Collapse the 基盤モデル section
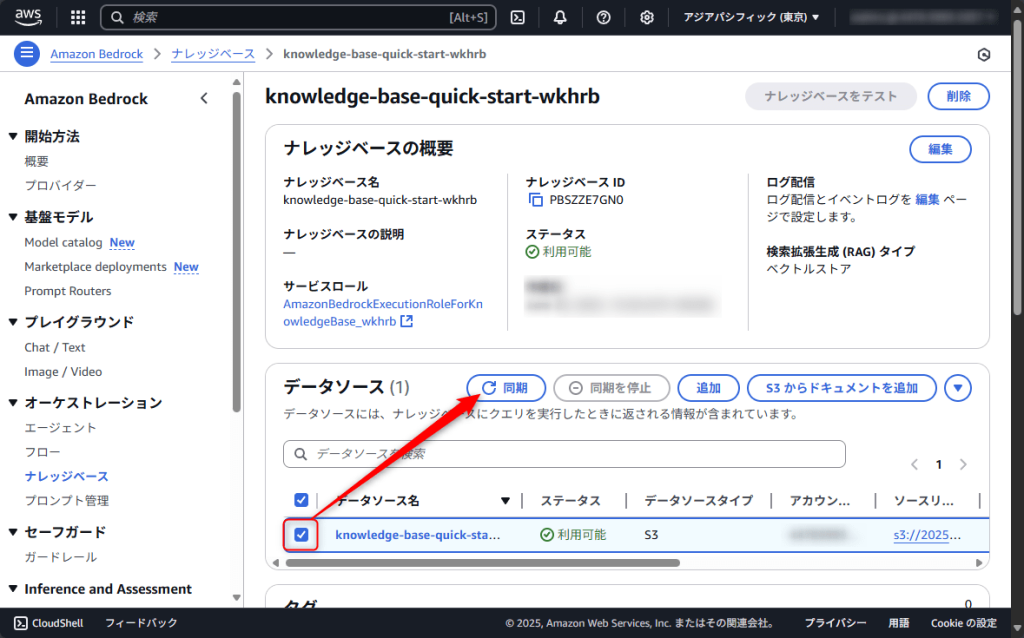The width and height of the screenshot is (1024, 638). pyautogui.click(x=13, y=217)
